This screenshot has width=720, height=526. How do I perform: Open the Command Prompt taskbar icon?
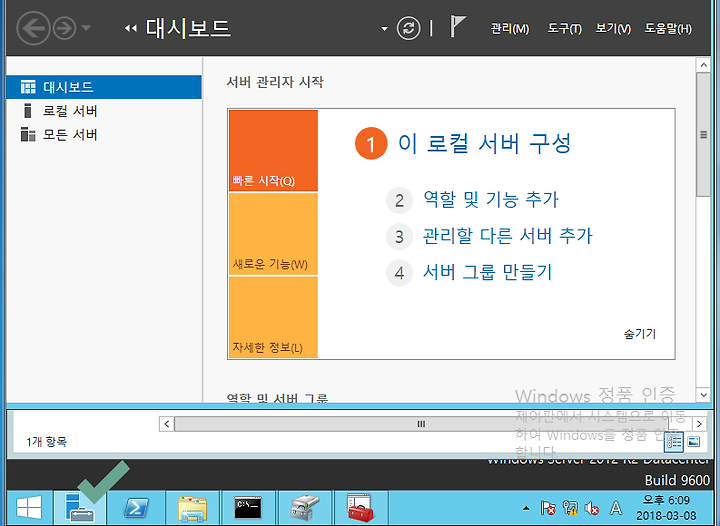click(x=248, y=508)
